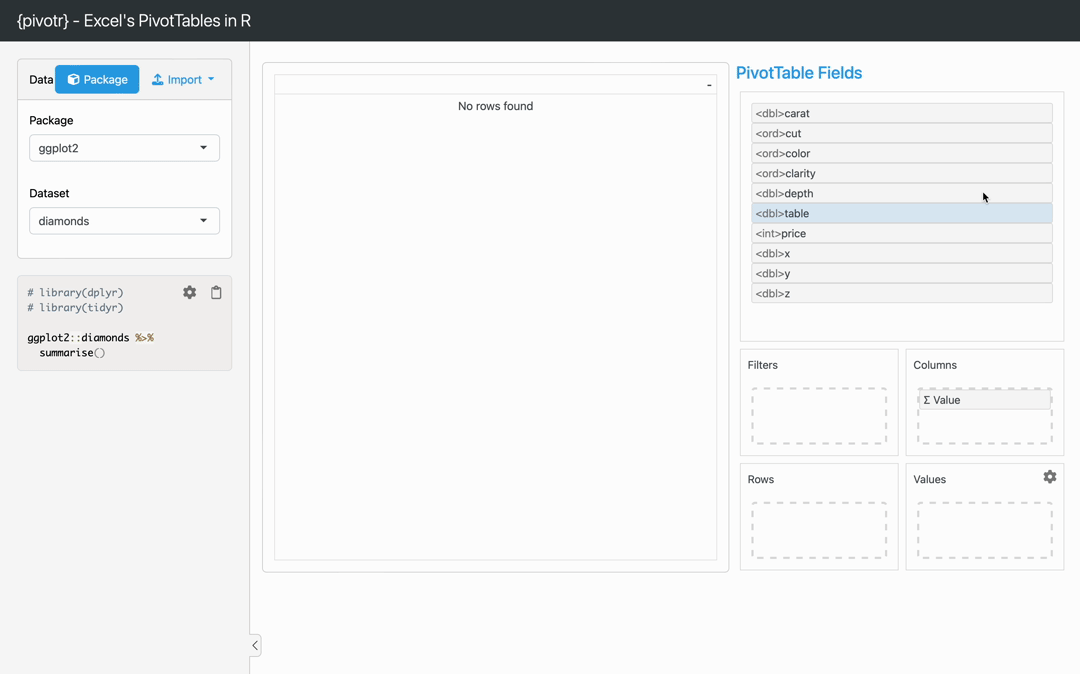Click the Values drop zone
The width and height of the screenshot is (1080, 674).
coord(985,530)
